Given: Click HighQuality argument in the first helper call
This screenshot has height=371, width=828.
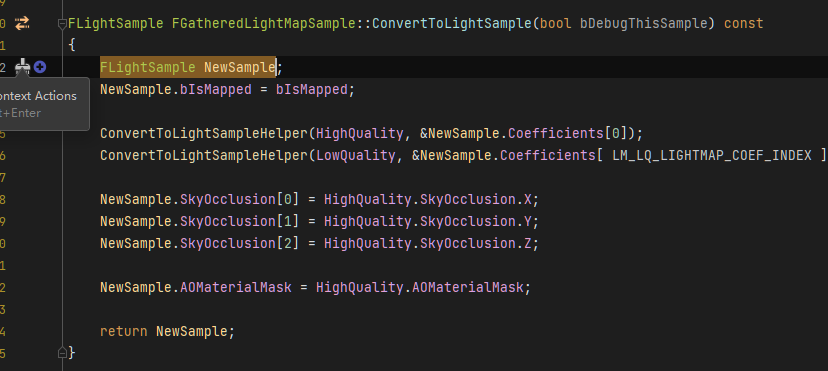Looking at the screenshot, I should point(360,133).
